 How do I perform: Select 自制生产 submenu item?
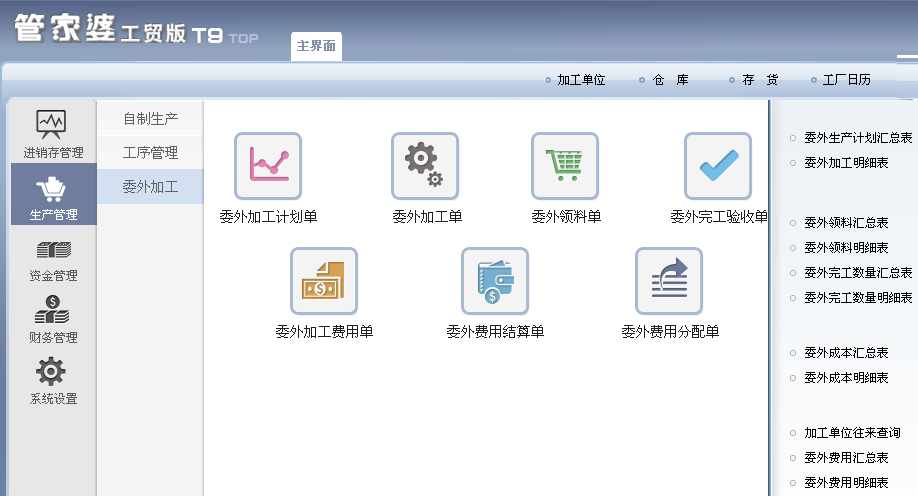click(150, 119)
